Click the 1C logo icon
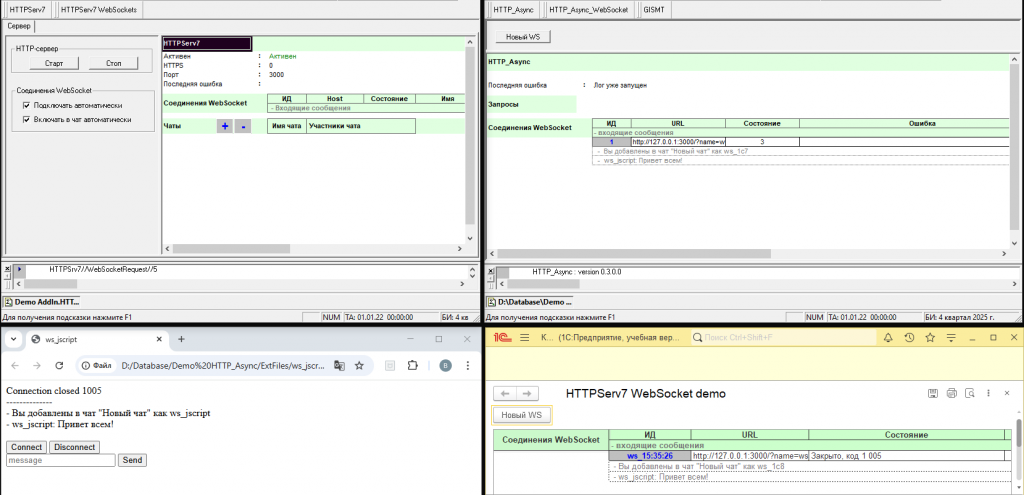The height and width of the screenshot is (495, 1024). point(502,338)
